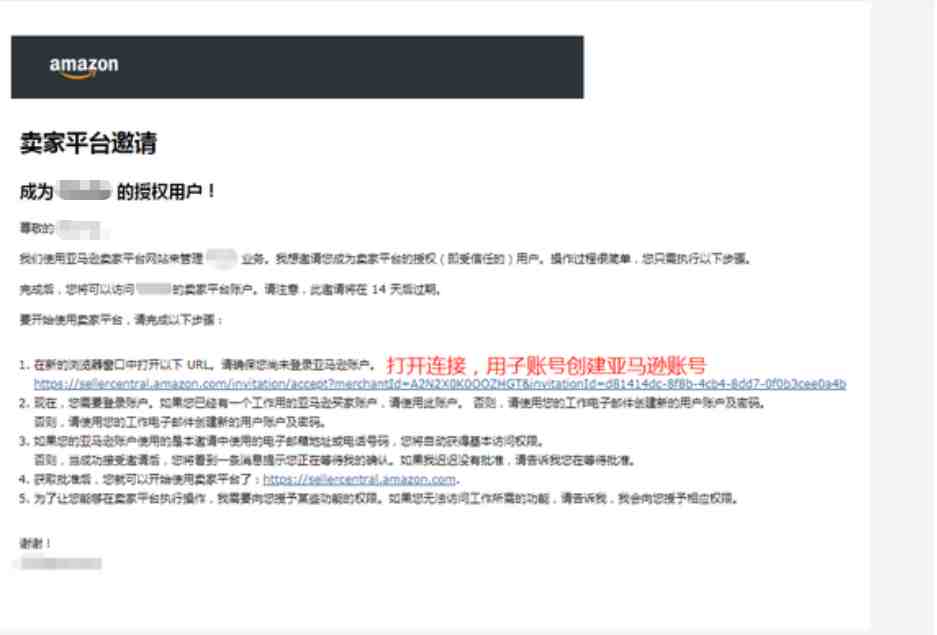Click the blurred seller name after 成为

click(x=85, y=191)
